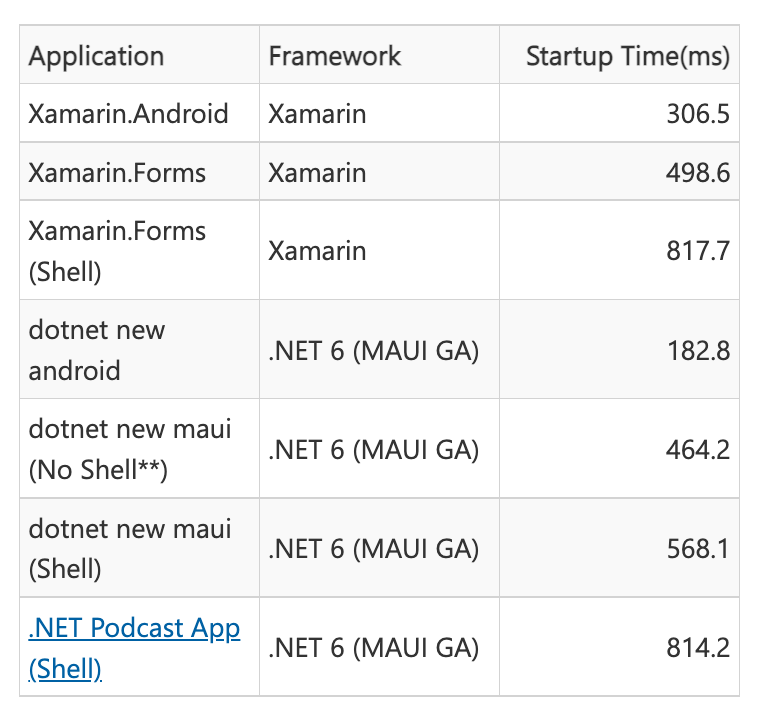
Task: Open the .NET Podcast App (Shell) link
Action: pos(134,648)
